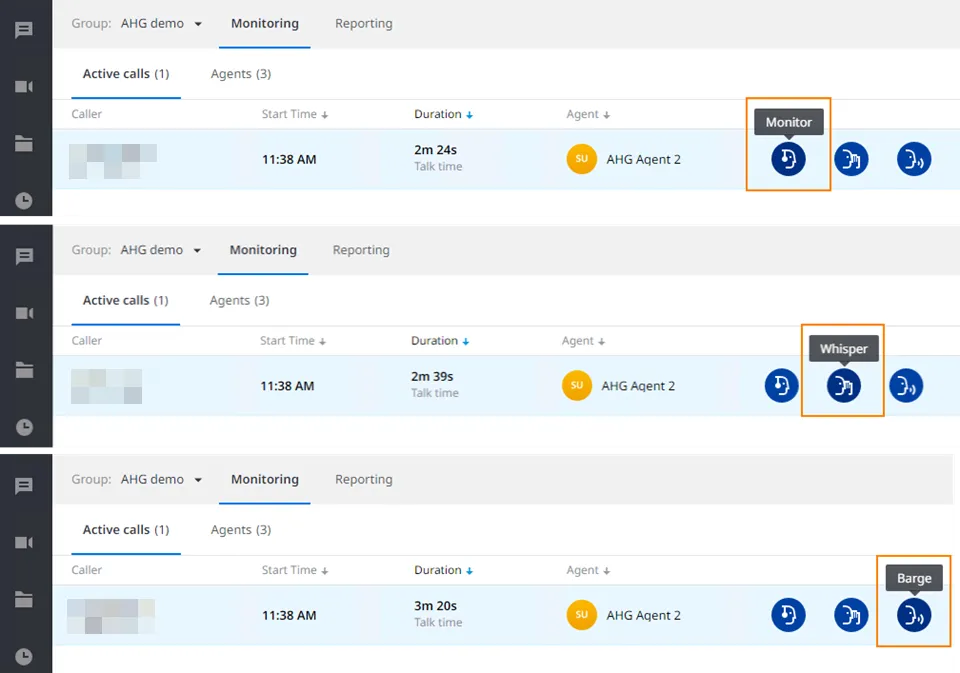Screen dimensions: 960x673
Task: Click Barge icon on the 2m 24s call
Action: pos(914,159)
